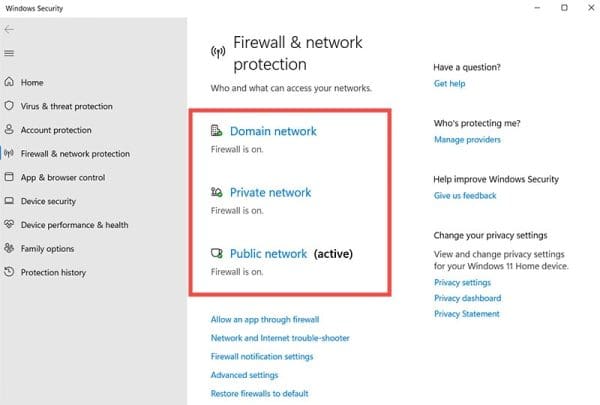600x405 pixels.
Task: Click Allow an app through firewall
Action: coord(265,319)
